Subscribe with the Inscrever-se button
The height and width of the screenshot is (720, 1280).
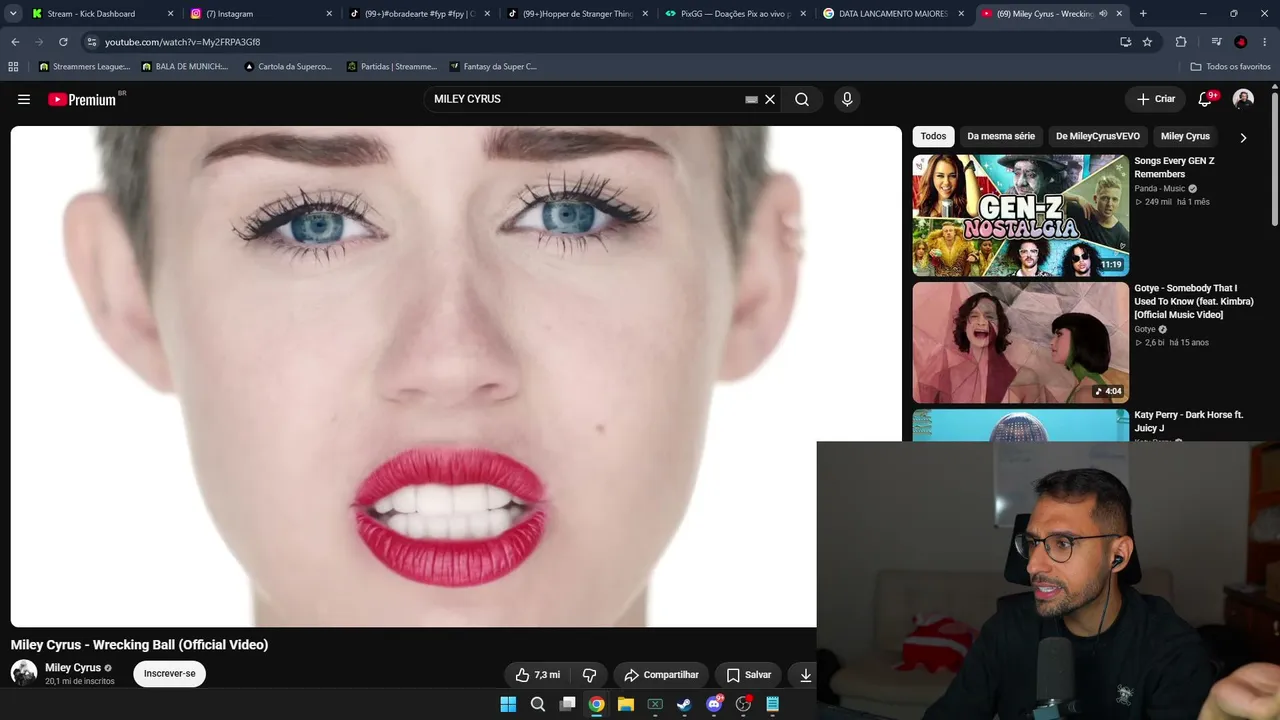click(x=170, y=674)
